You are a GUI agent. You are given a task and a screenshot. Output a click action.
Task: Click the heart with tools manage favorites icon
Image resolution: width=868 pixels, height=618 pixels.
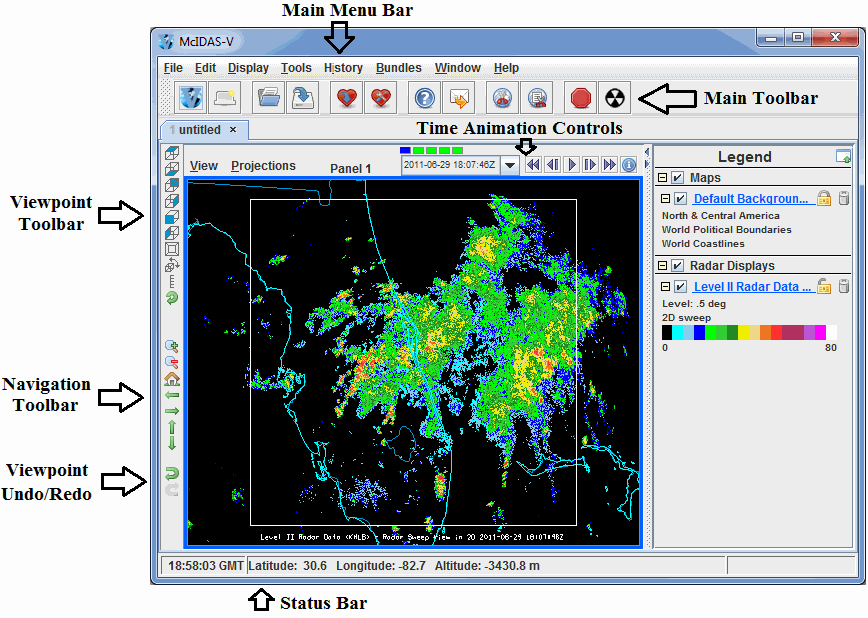tap(381, 98)
